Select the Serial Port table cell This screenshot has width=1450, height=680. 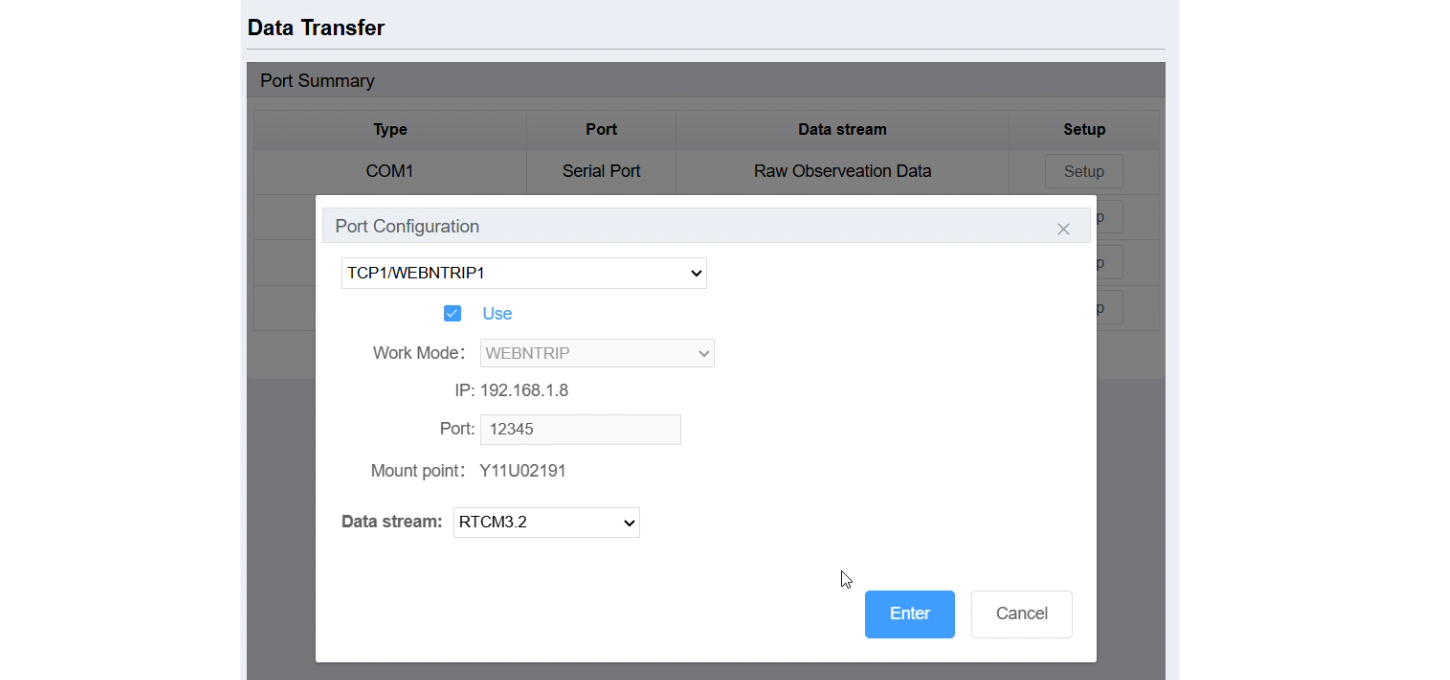[x=601, y=171]
